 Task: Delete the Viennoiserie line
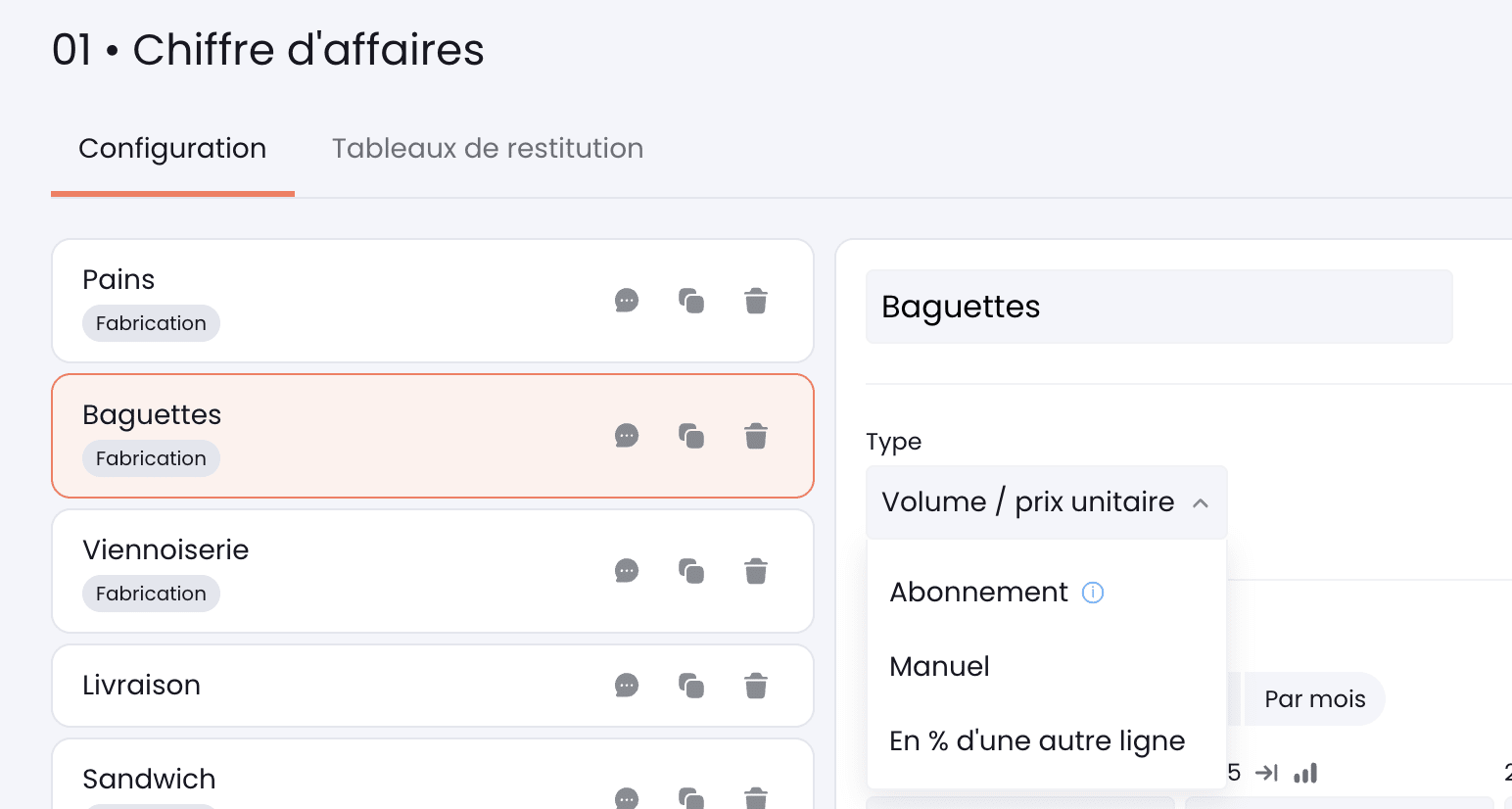(756, 571)
